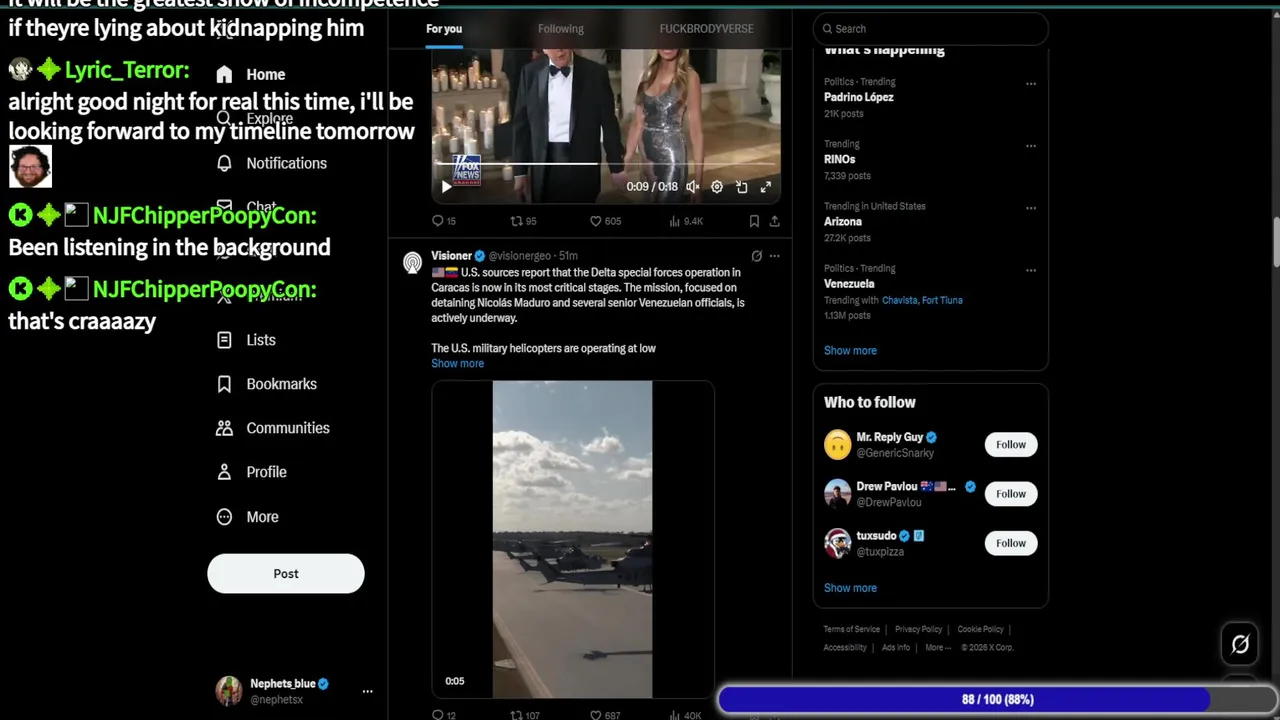Open the More sidebar menu

(248, 517)
